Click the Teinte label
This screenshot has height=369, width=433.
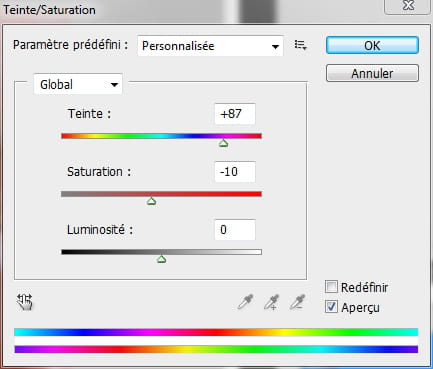point(89,114)
